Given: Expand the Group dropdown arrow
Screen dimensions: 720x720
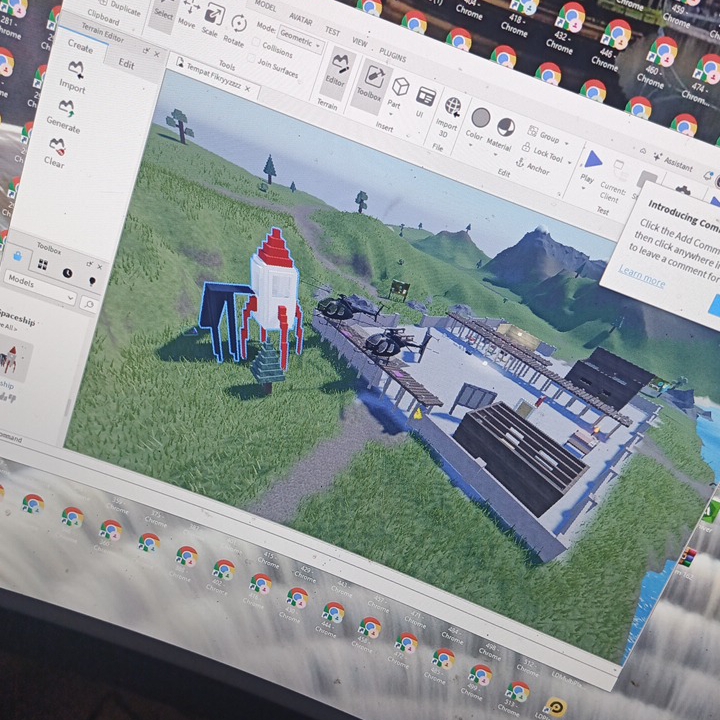Looking at the screenshot, I should [566, 144].
